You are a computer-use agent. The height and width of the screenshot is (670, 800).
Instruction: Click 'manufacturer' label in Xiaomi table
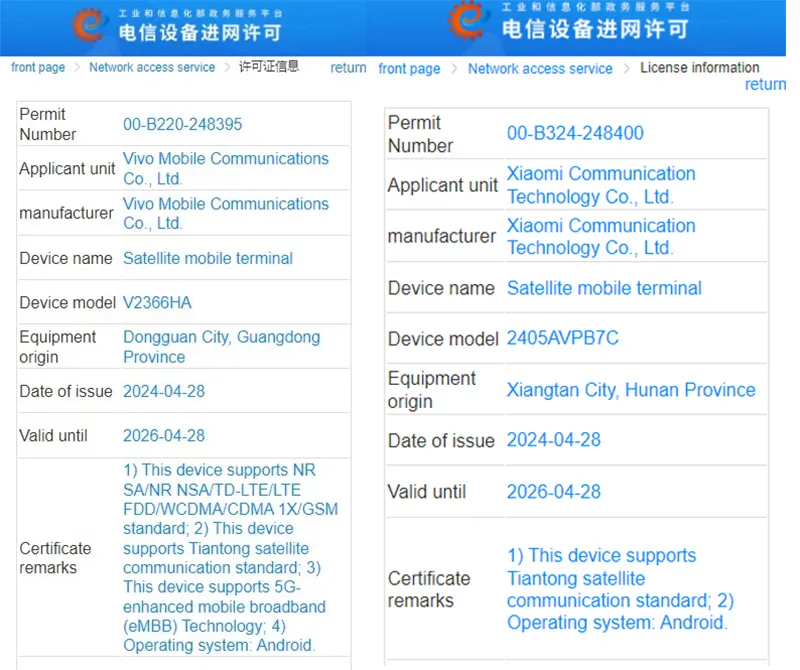tap(442, 236)
